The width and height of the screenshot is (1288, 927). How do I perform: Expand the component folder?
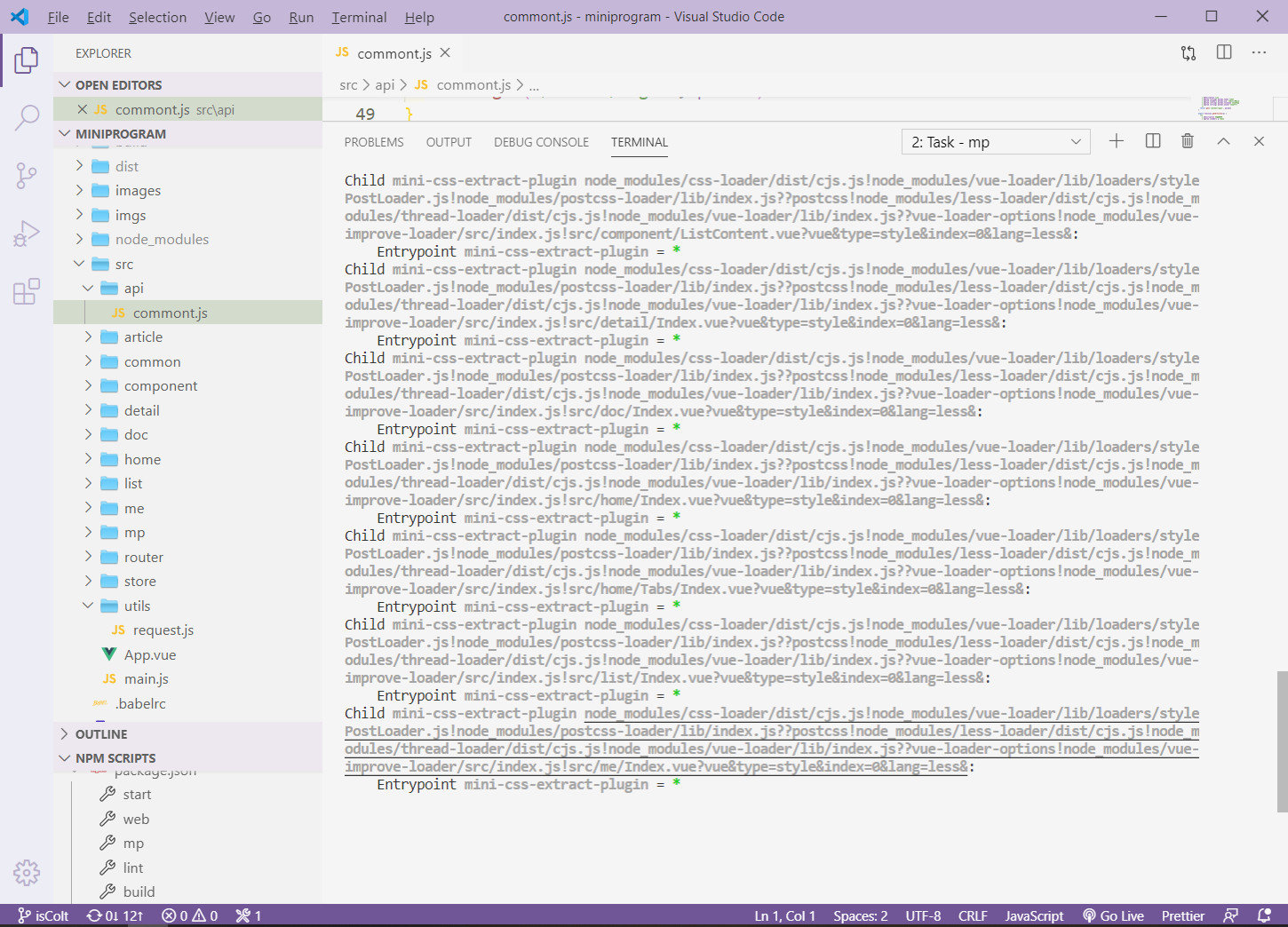[x=88, y=385]
